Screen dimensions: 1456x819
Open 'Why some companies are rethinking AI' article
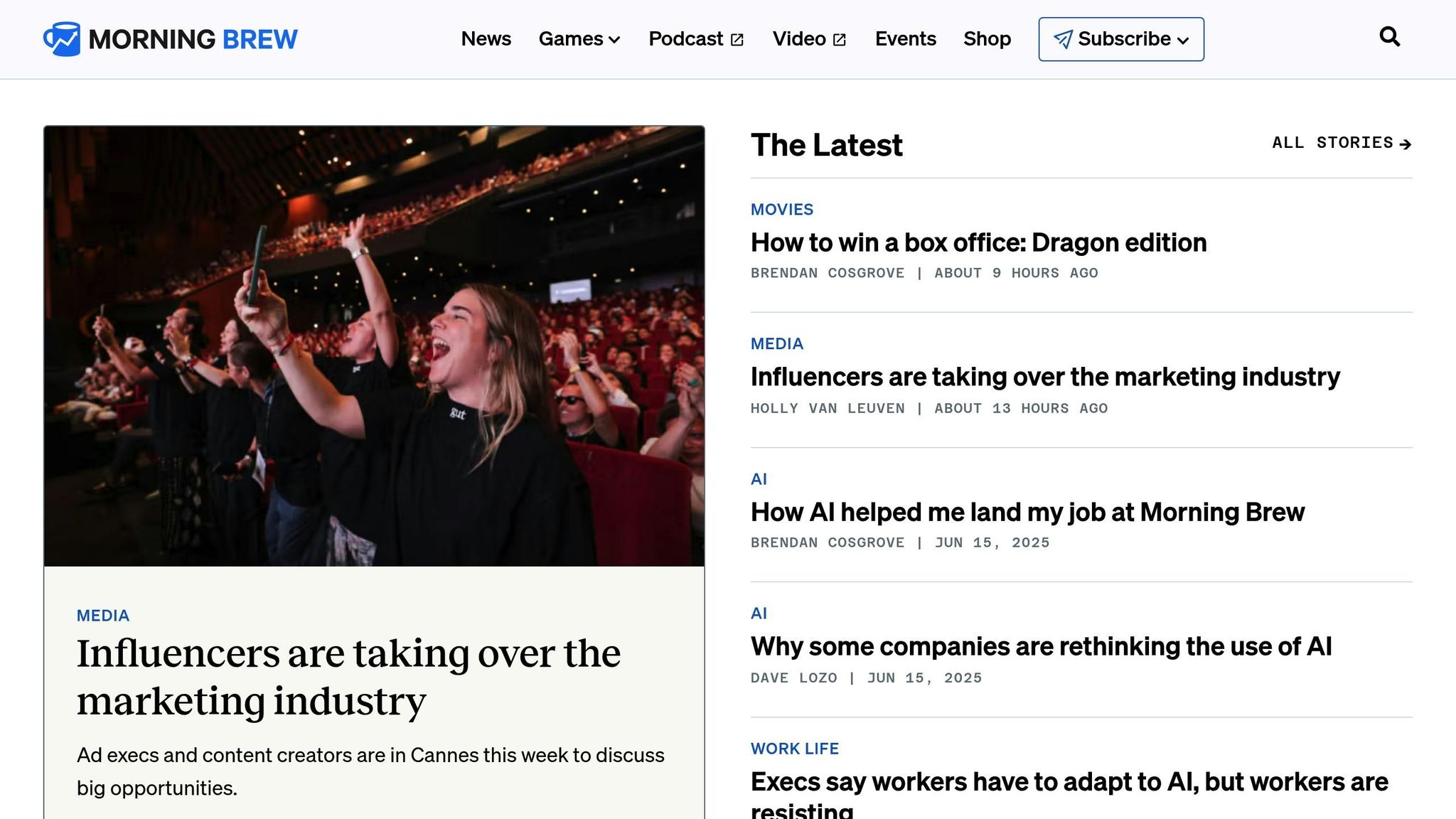click(1041, 647)
